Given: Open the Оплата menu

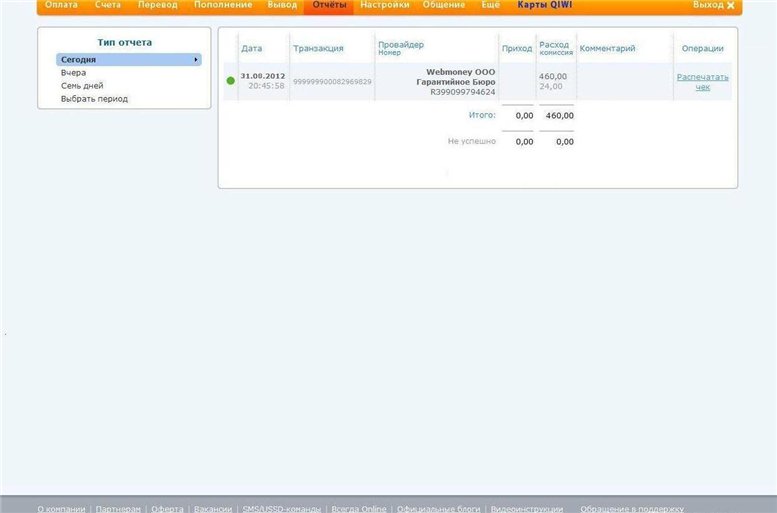Looking at the screenshot, I should click(x=61, y=5).
